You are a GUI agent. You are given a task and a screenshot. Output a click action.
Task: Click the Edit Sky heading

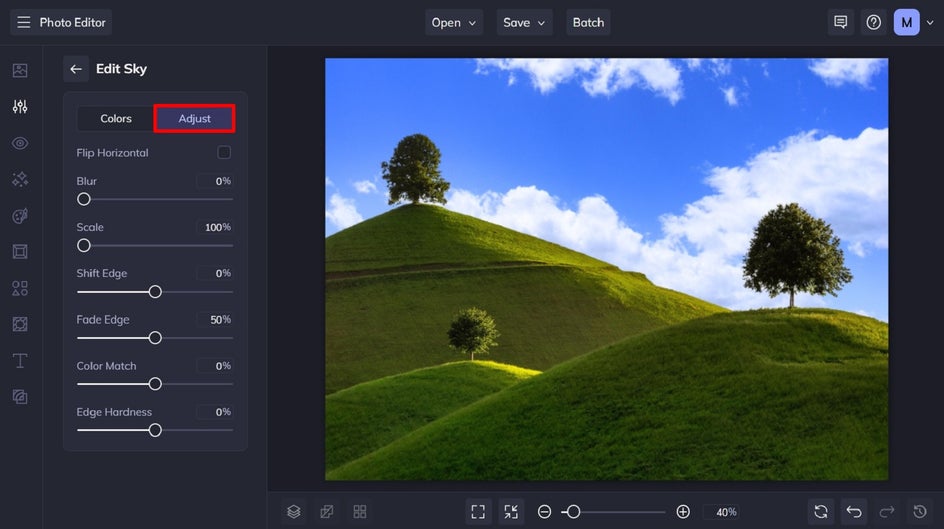[121, 69]
